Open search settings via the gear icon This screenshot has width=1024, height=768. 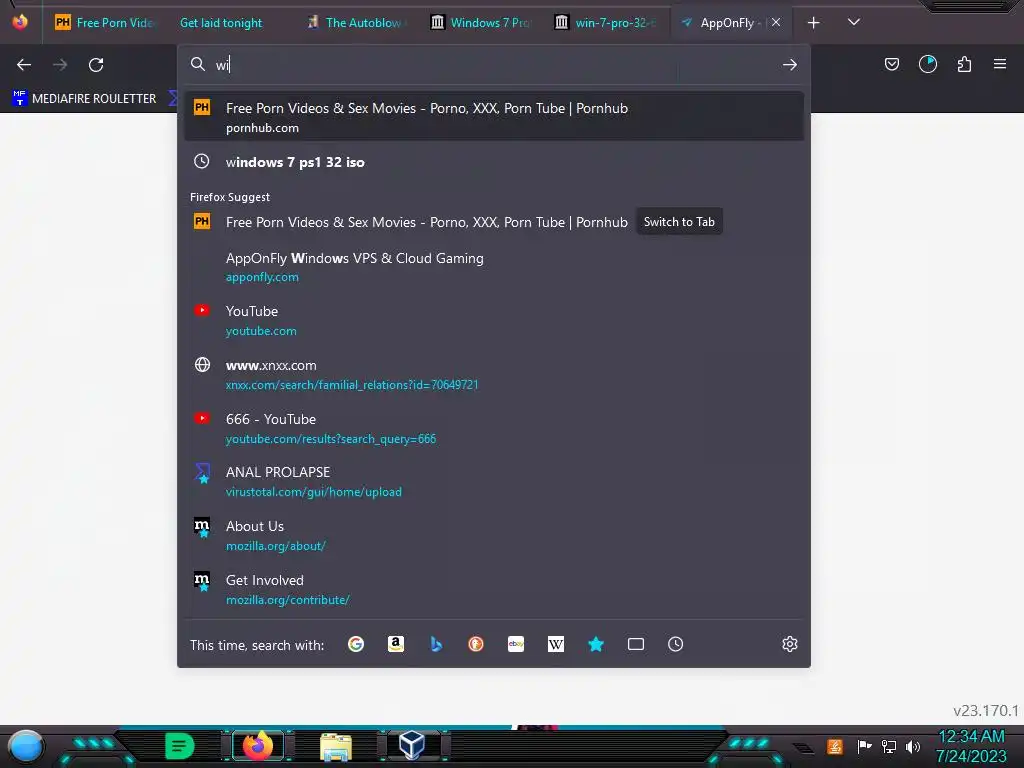pyautogui.click(x=790, y=644)
